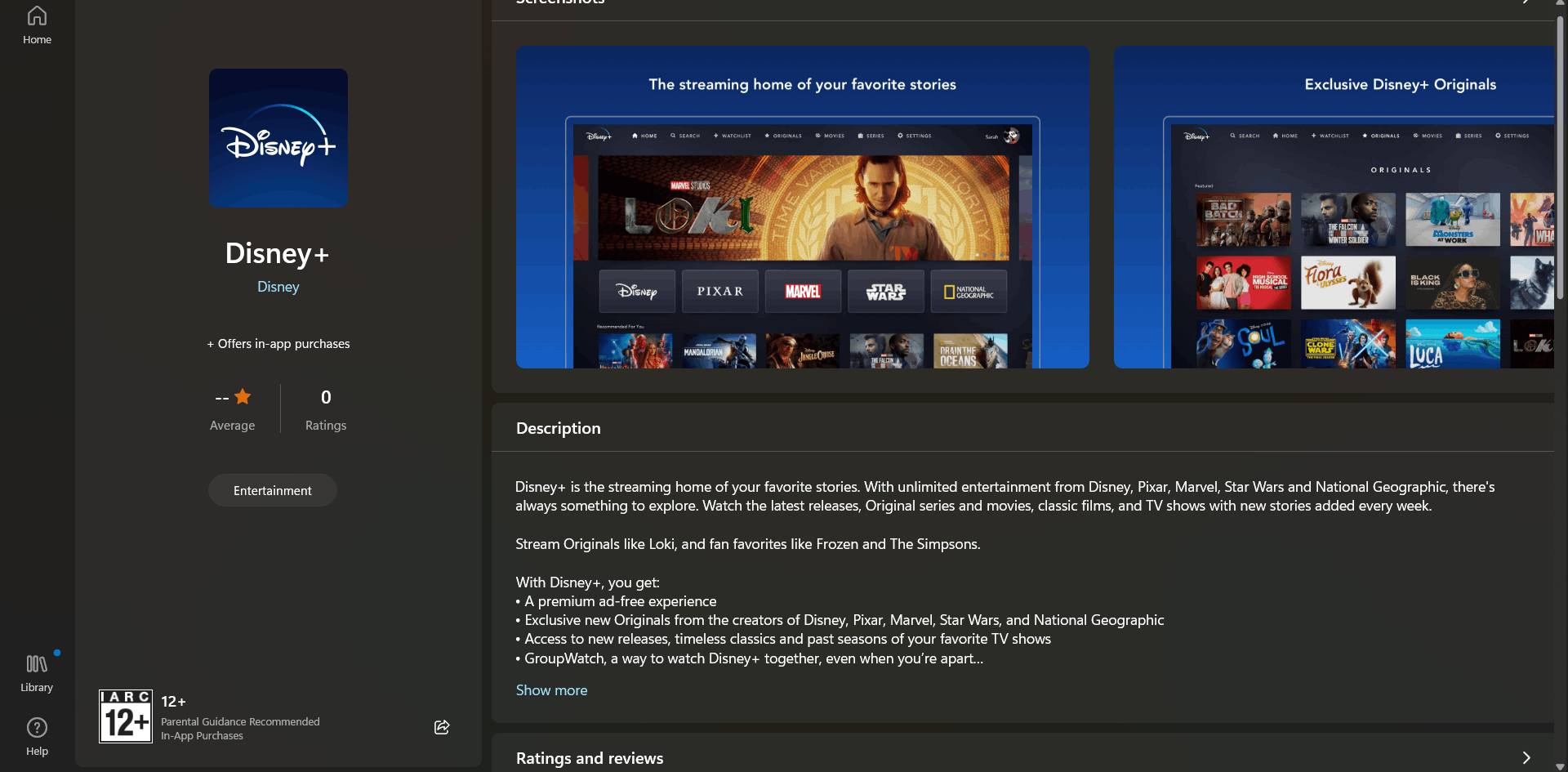Click Show more in description

point(552,690)
